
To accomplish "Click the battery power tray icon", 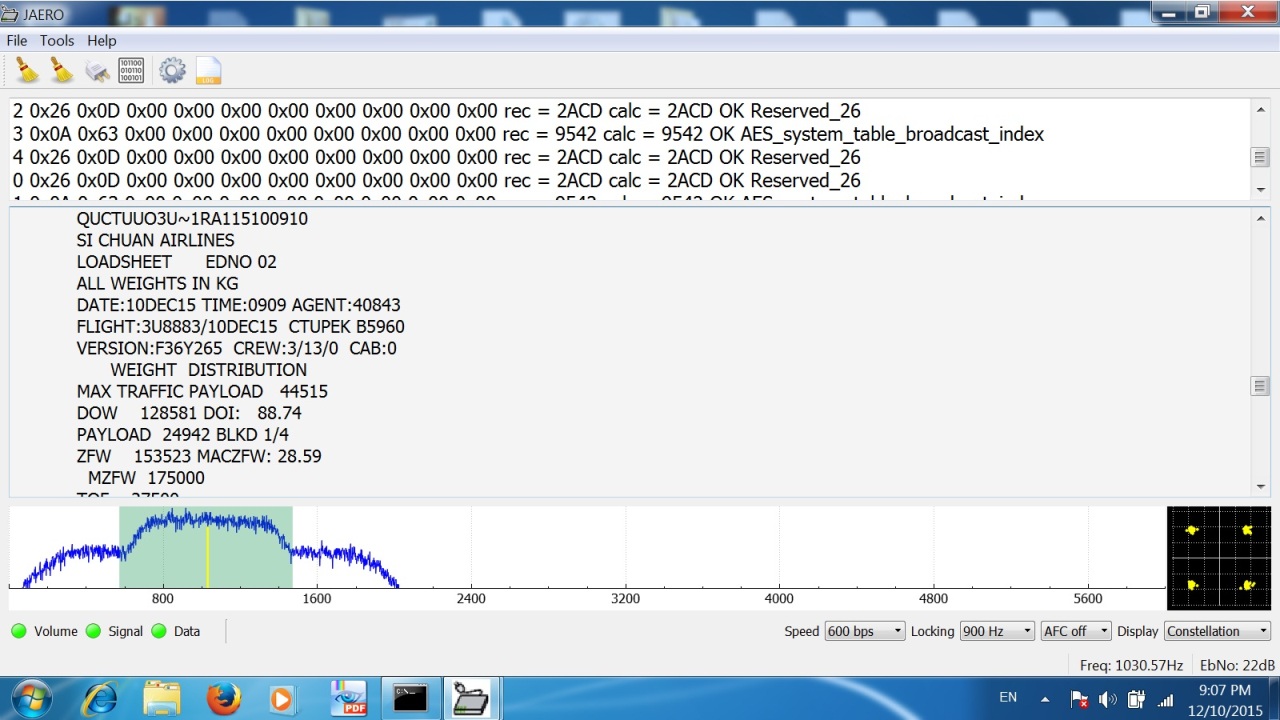I will 1136,699.
